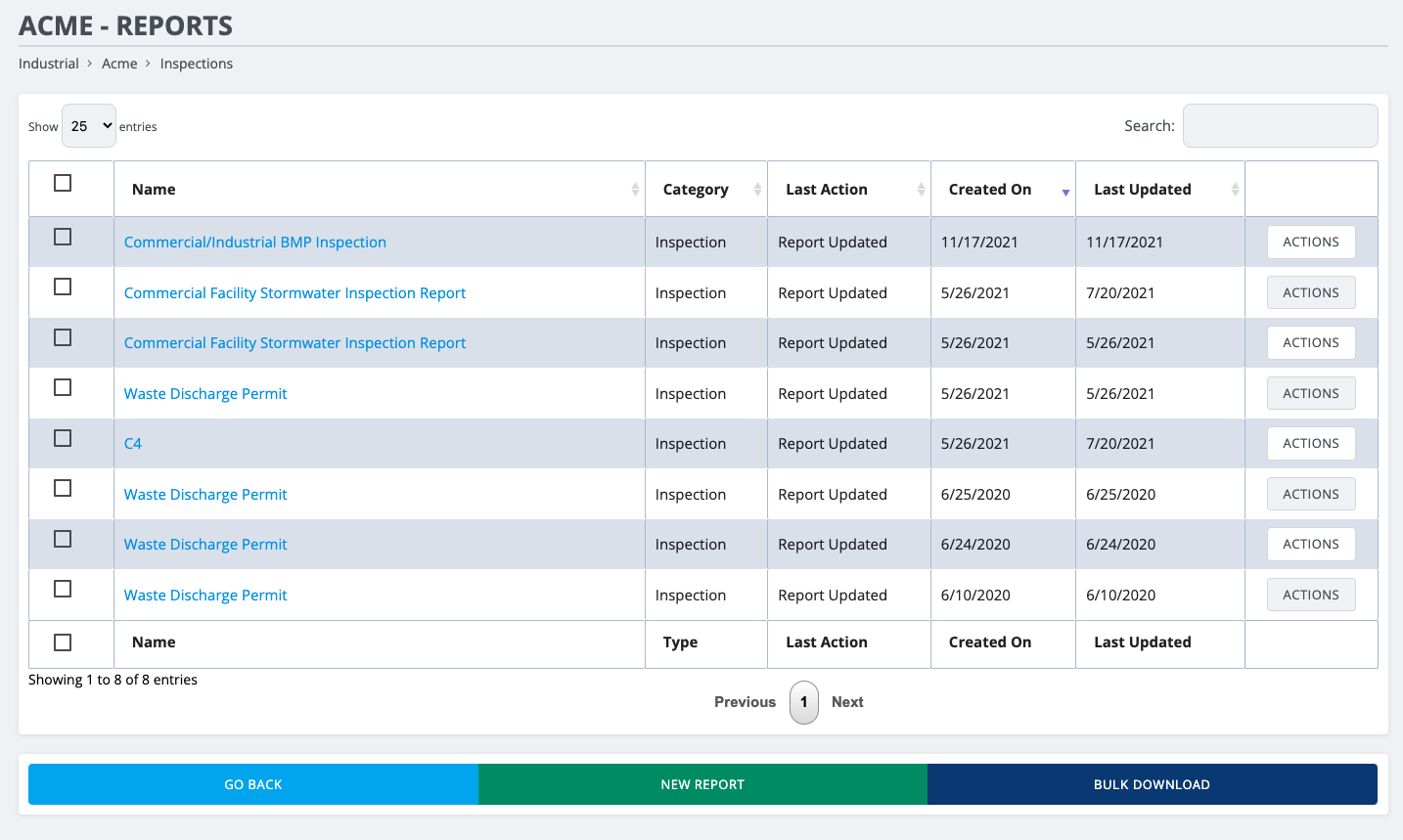Image resolution: width=1403 pixels, height=840 pixels.
Task: Select the Waste Discharge Permit row dated 6/10/2020
Action: pos(63,589)
